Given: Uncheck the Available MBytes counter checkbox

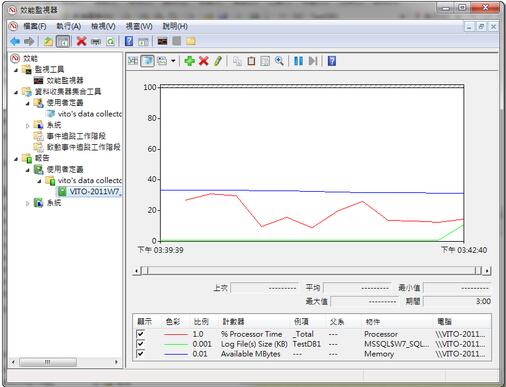Looking at the screenshot, I should point(140,354).
